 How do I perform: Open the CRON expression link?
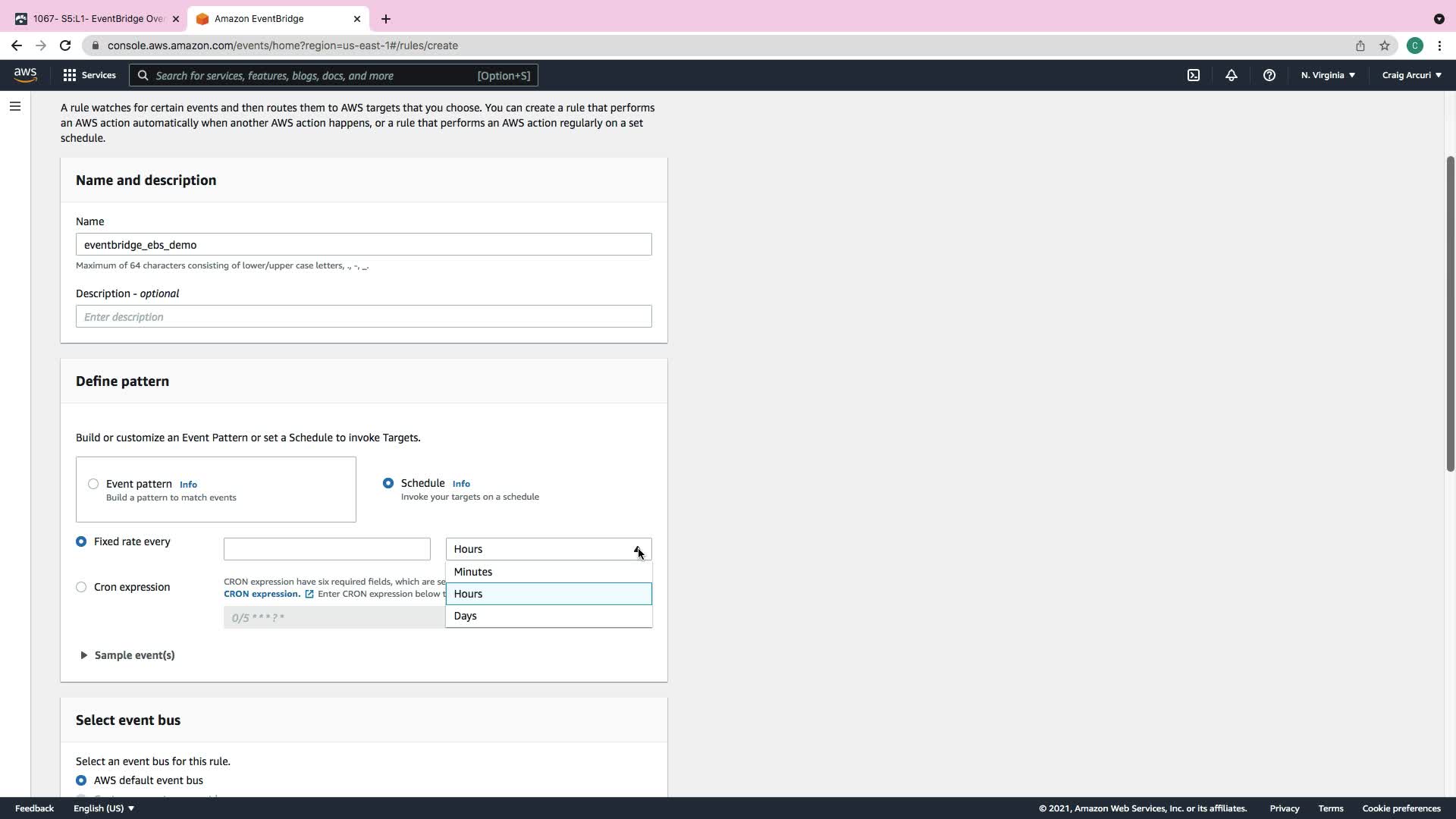point(262,594)
